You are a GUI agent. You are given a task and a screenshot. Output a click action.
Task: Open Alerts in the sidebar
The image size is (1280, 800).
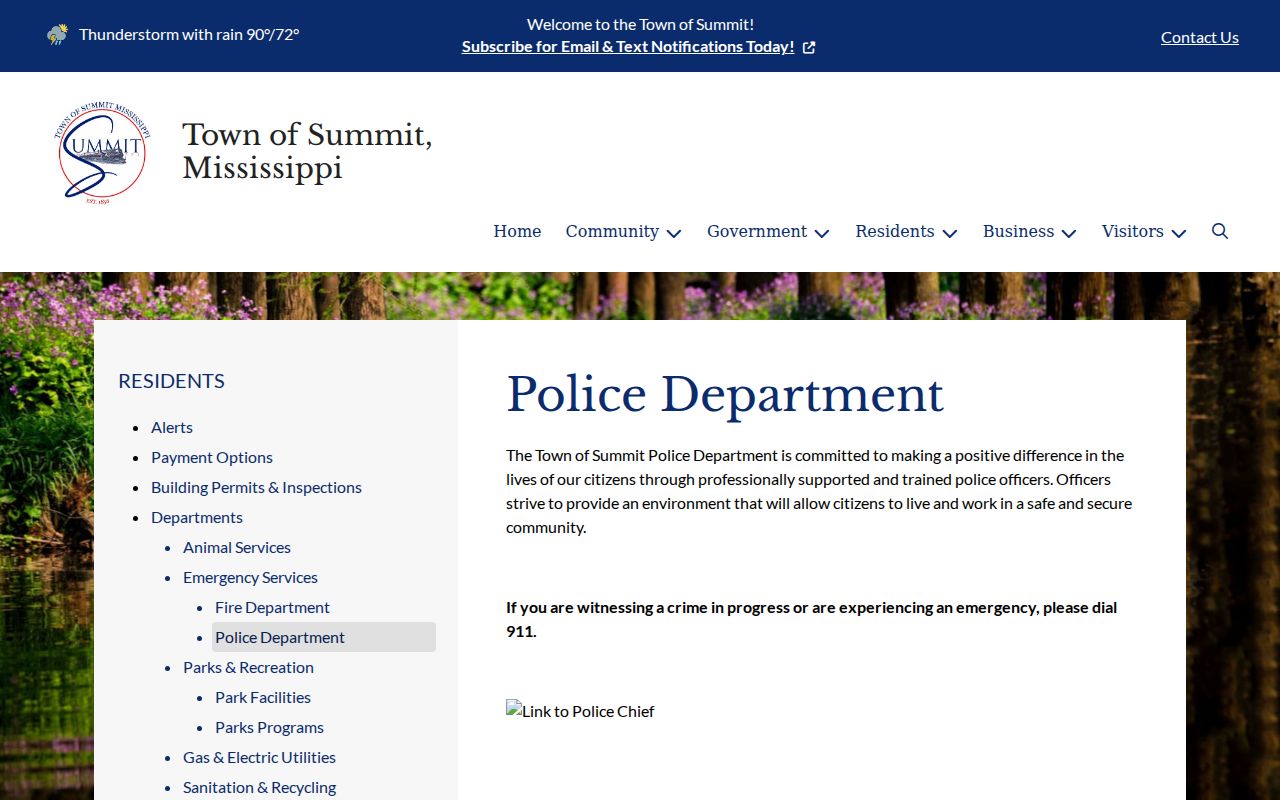click(172, 427)
